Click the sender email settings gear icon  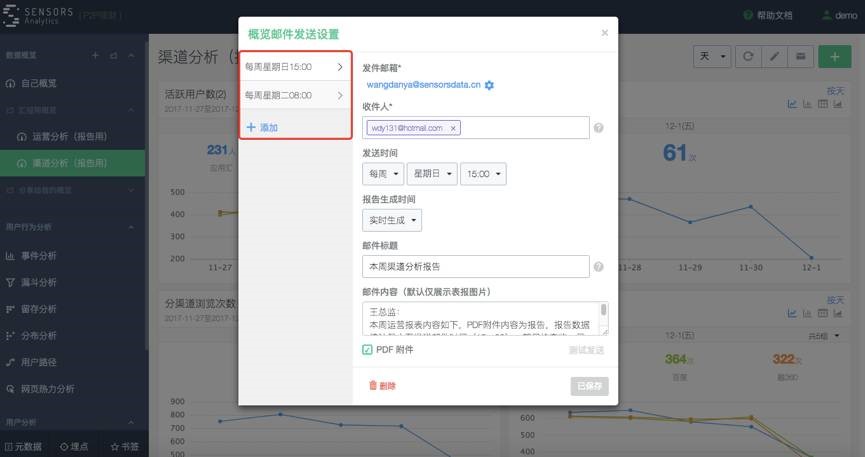click(489, 86)
